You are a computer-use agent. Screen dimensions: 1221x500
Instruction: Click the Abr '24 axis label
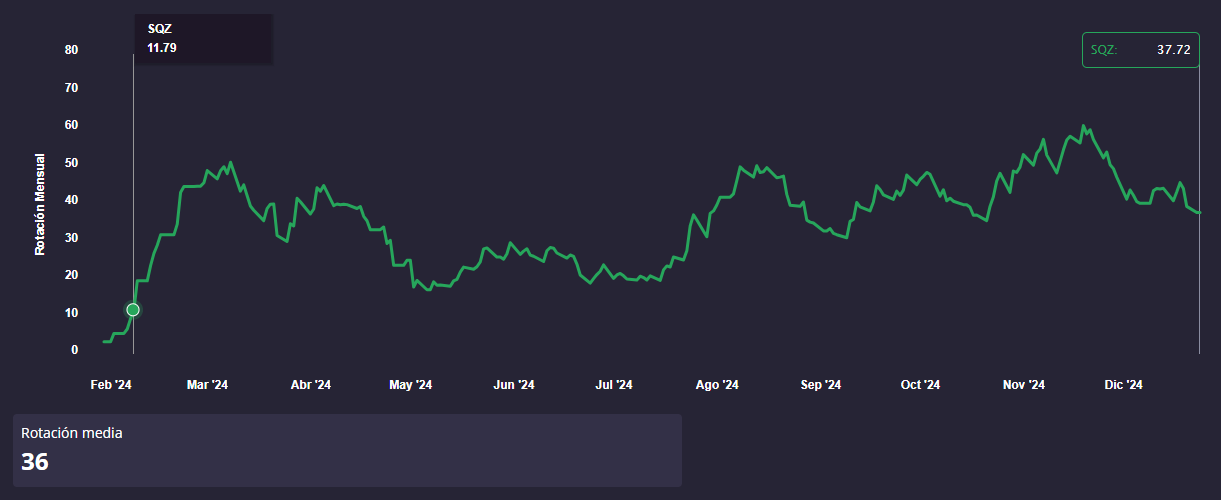[310, 385]
